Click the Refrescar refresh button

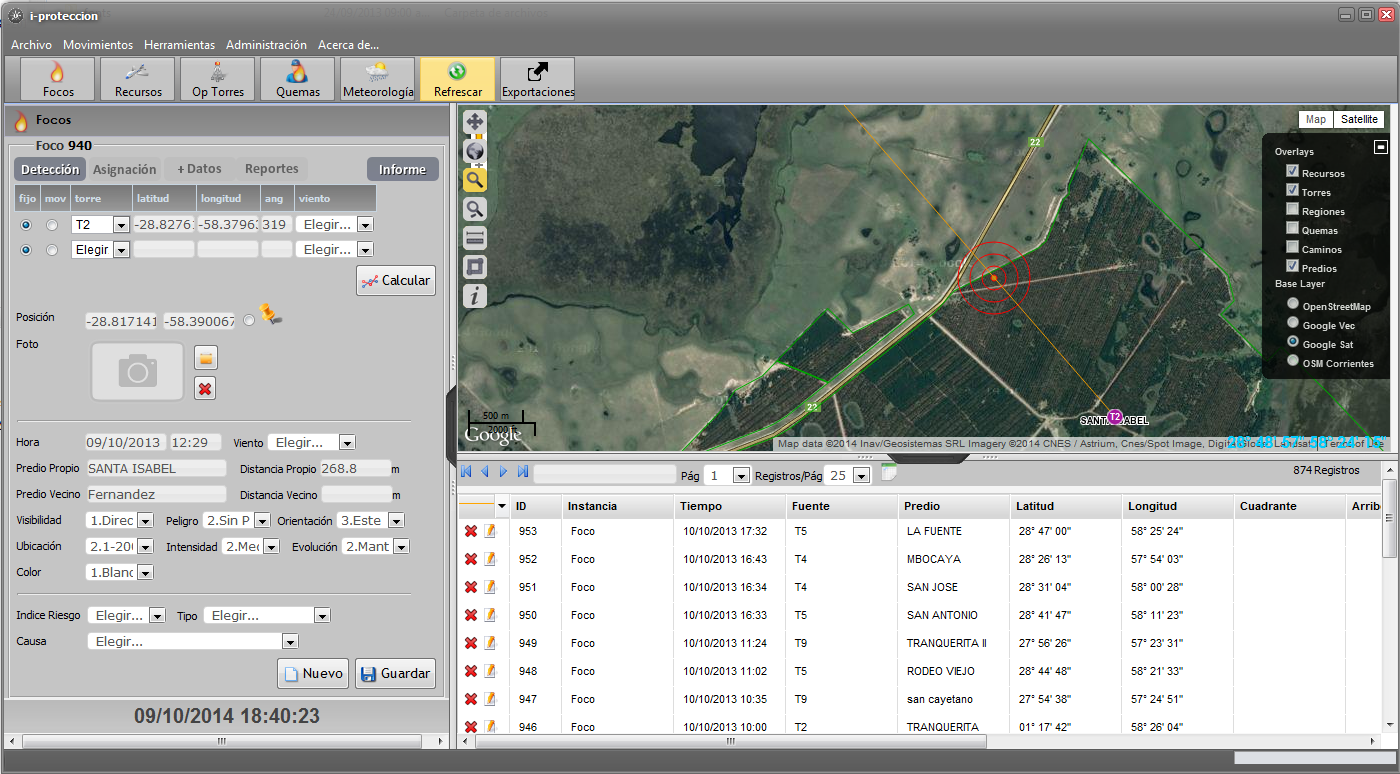tap(457, 79)
